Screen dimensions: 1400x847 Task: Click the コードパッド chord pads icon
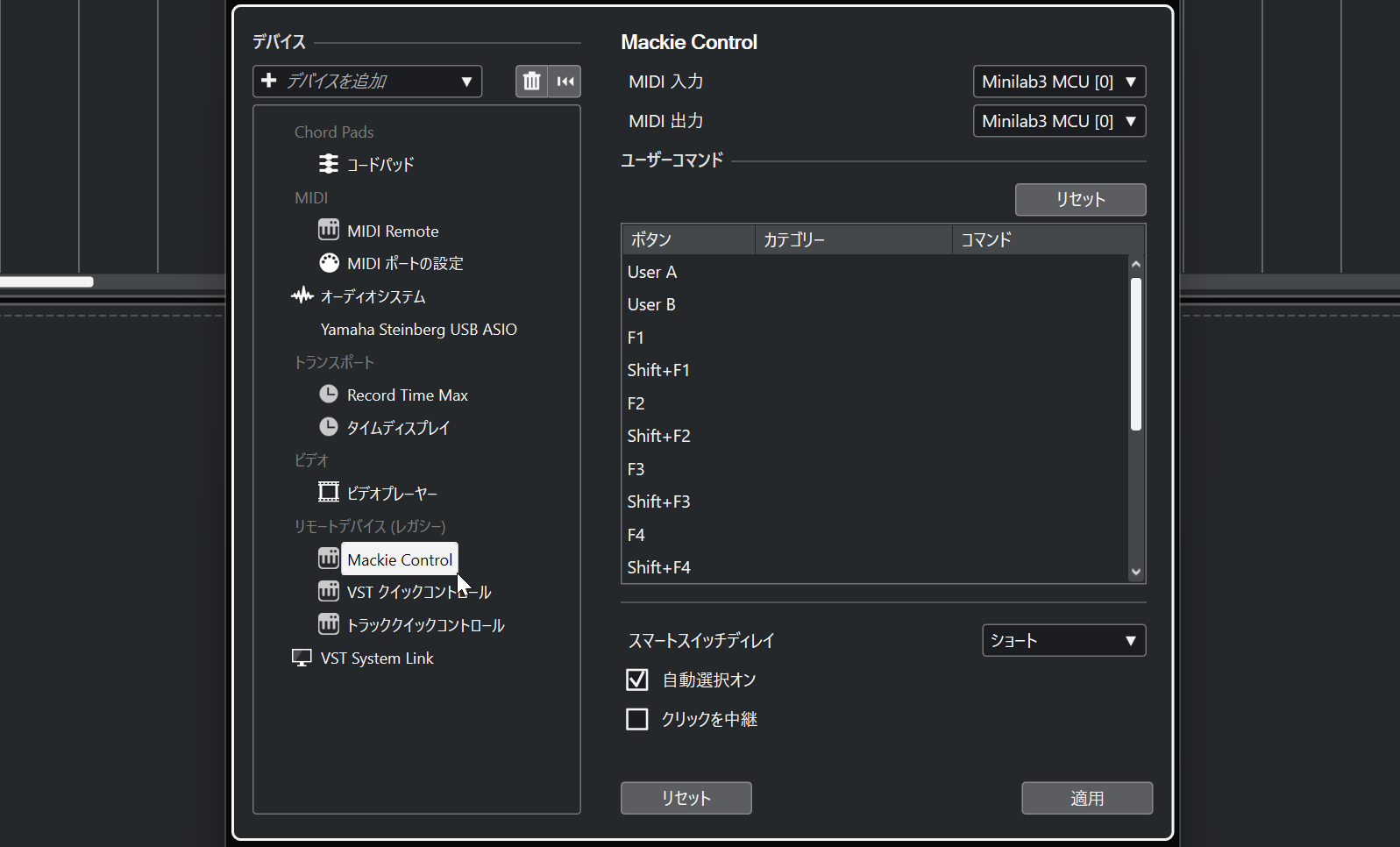click(329, 164)
